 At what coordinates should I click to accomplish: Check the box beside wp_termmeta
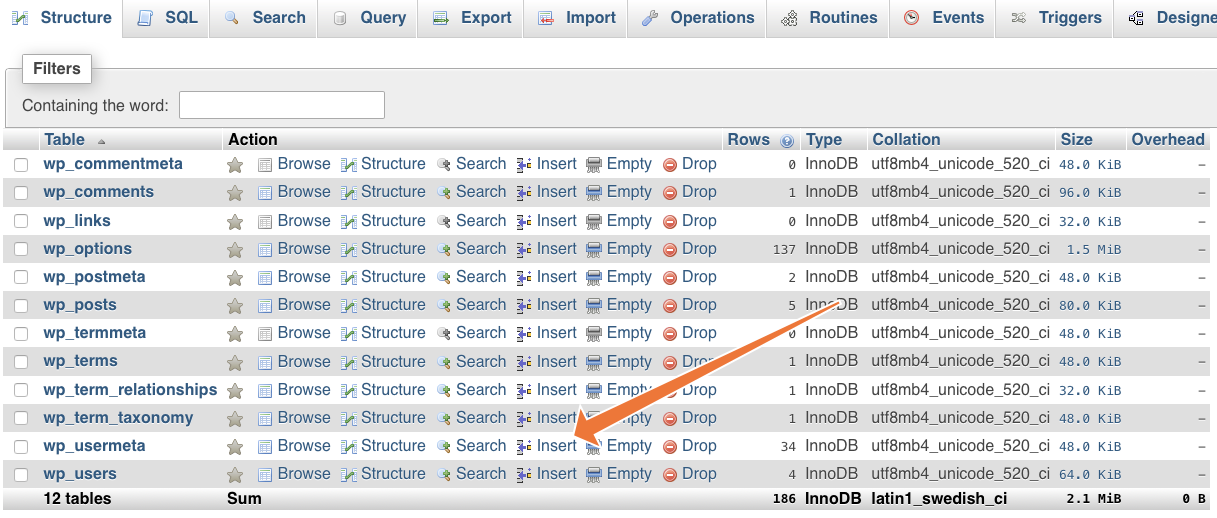21,334
